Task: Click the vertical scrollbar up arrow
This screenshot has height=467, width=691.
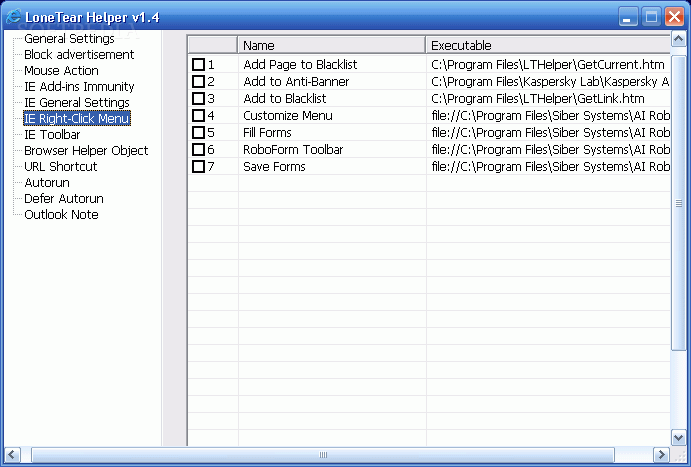Action: [678, 40]
